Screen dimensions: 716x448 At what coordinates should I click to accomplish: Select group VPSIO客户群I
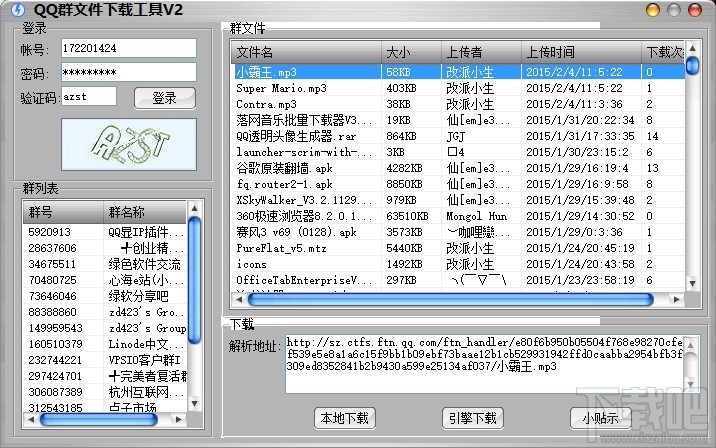click(105, 360)
